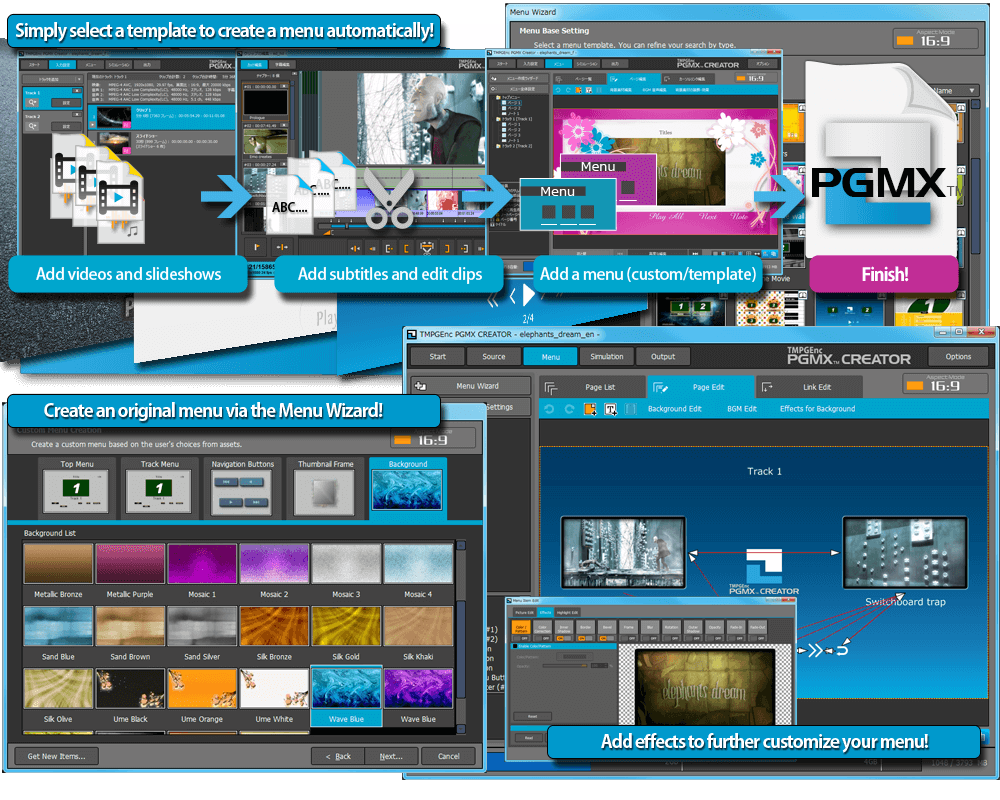Image resolution: width=1000 pixels, height=800 pixels.
Task: Switch to Picture Edit tab in Menu Item Edit
Action: tap(525, 612)
